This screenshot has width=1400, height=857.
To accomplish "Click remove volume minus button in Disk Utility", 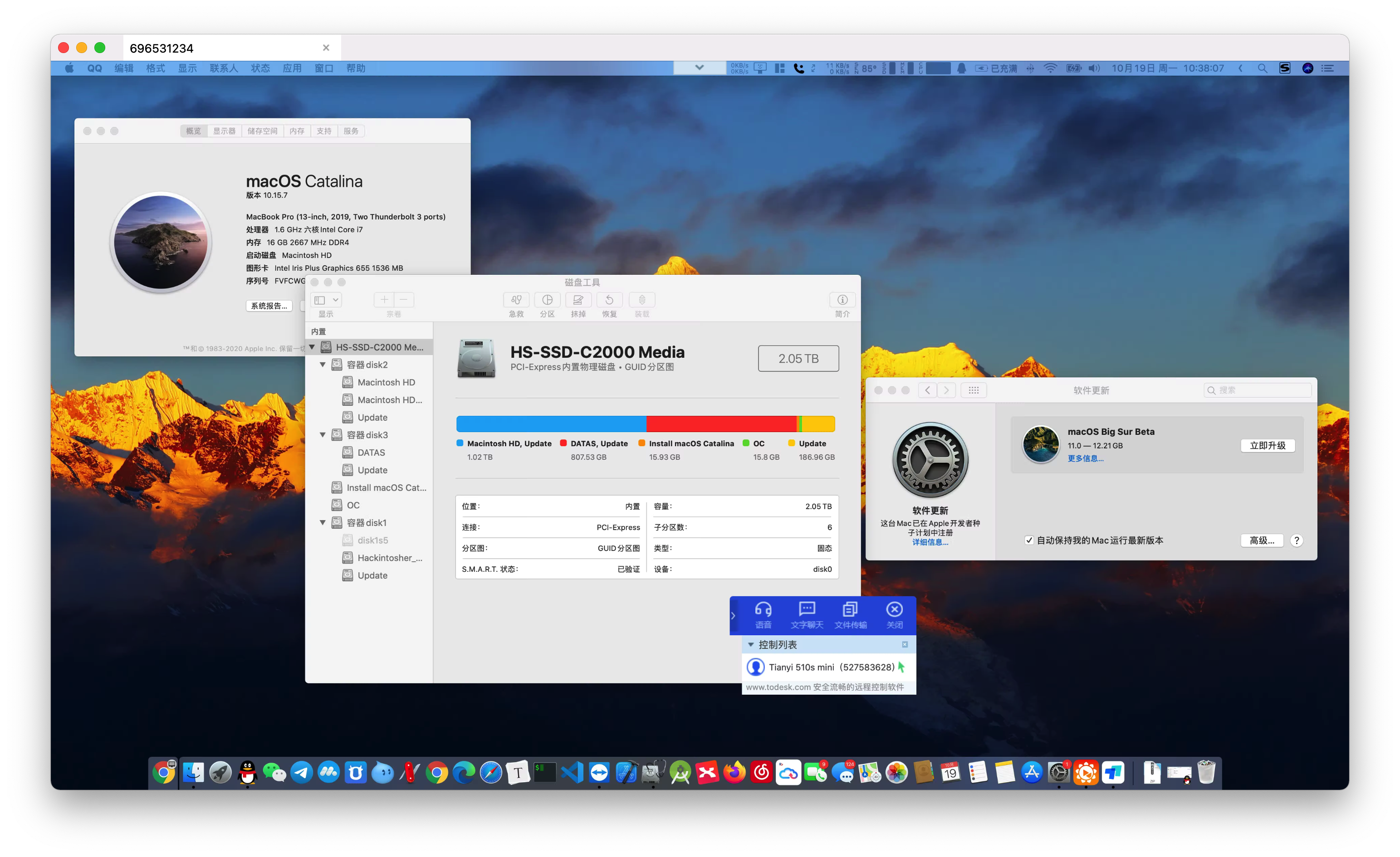I will click(404, 300).
